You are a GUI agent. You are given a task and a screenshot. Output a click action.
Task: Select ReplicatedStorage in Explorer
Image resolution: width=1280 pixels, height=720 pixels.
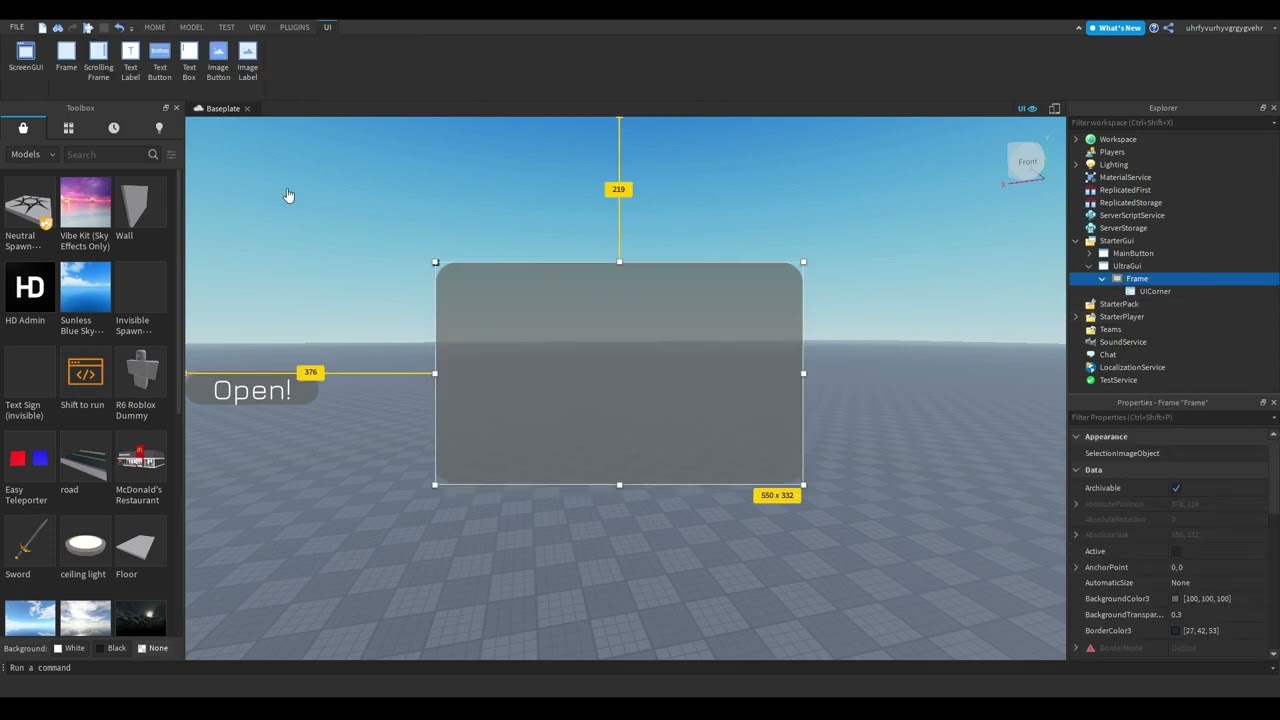click(x=1130, y=203)
